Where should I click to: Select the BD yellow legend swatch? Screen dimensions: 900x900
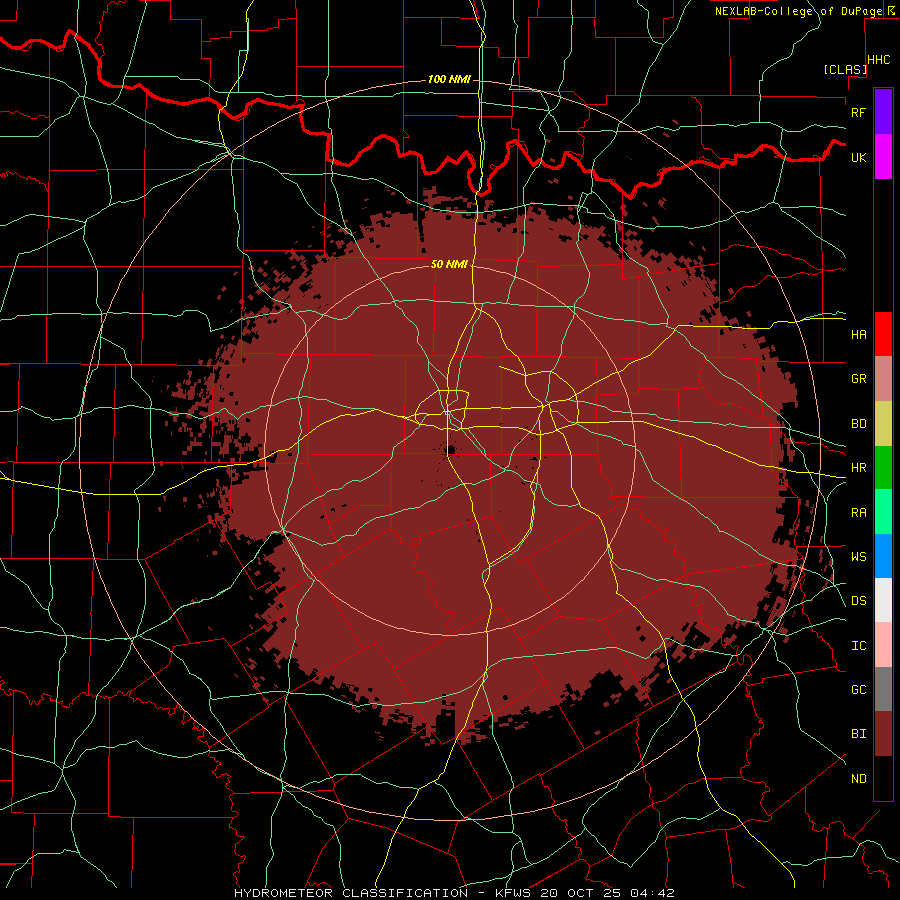[x=883, y=423]
